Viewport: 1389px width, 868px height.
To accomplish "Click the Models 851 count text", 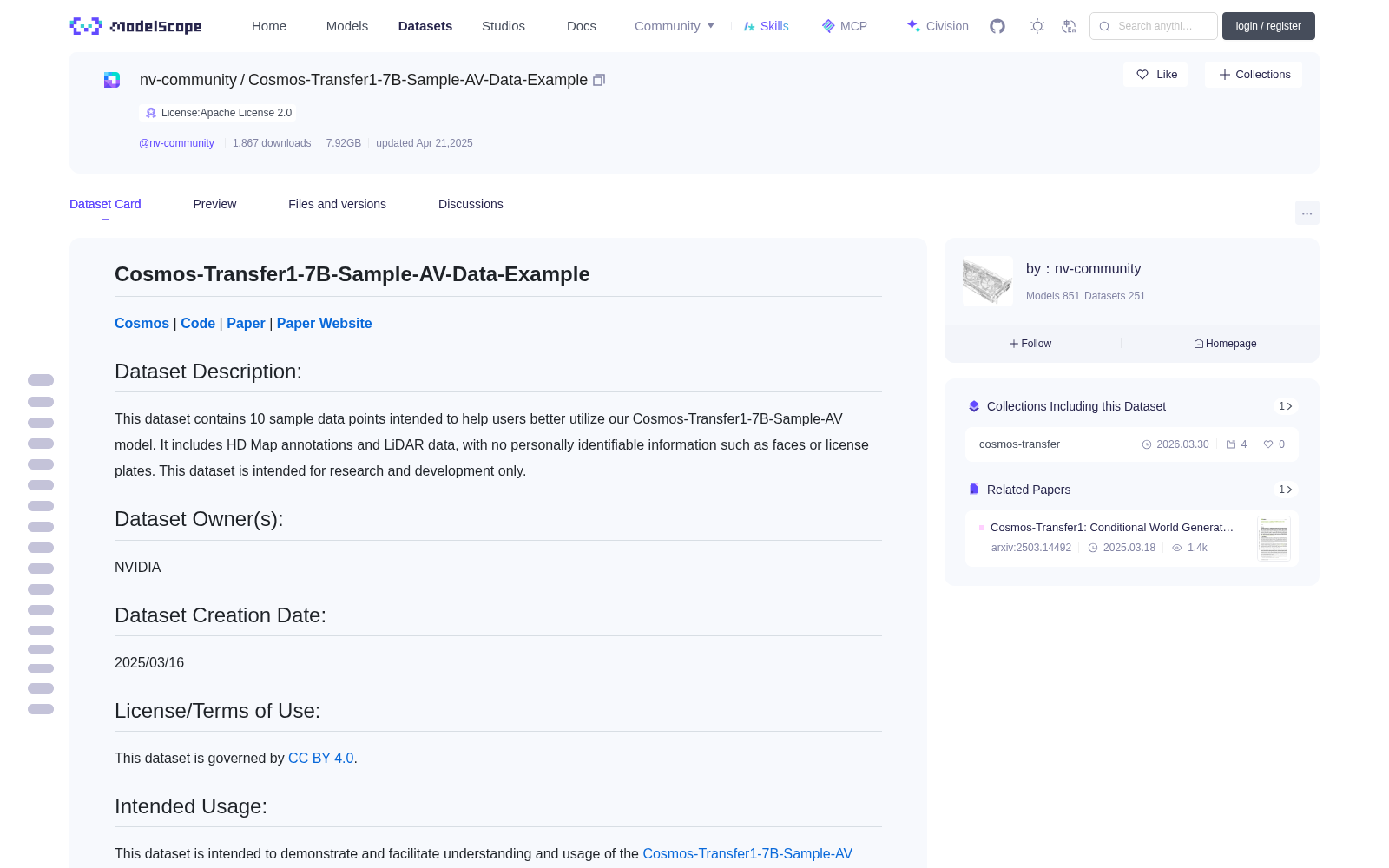I will click(1053, 296).
